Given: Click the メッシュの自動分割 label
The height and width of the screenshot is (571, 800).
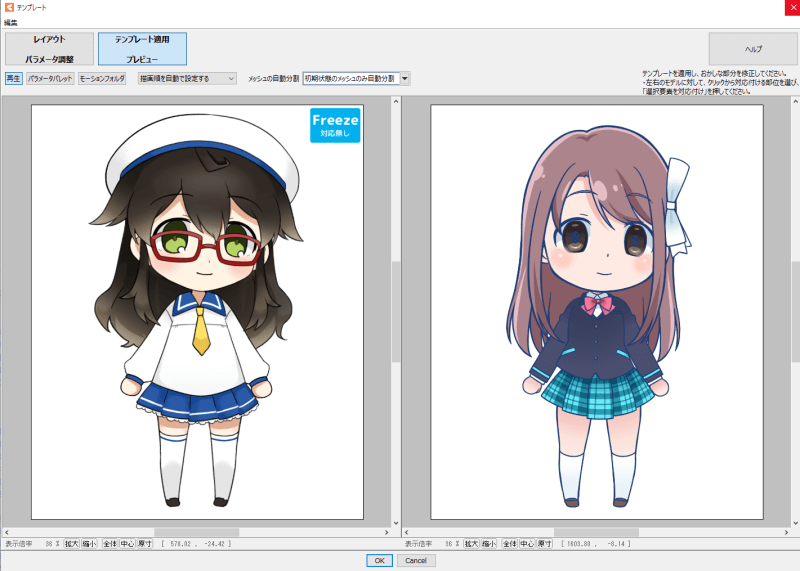Looking at the screenshot, I should 273,79.
